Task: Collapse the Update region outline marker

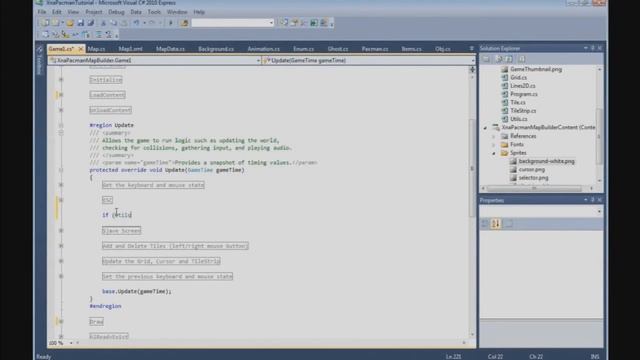Action: (61, 125)
